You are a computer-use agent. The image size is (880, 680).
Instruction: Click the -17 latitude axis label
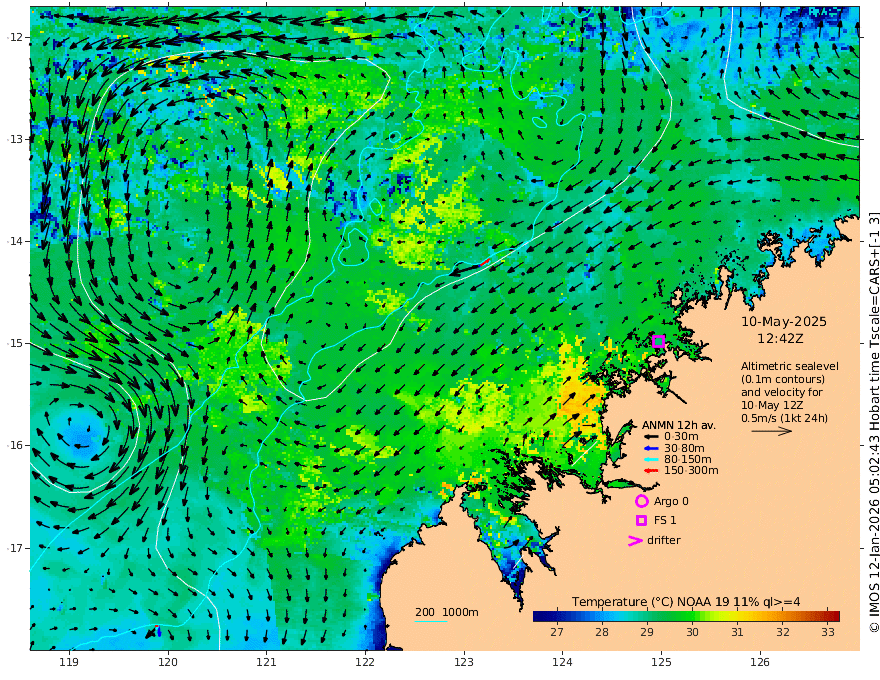point(15,547)
